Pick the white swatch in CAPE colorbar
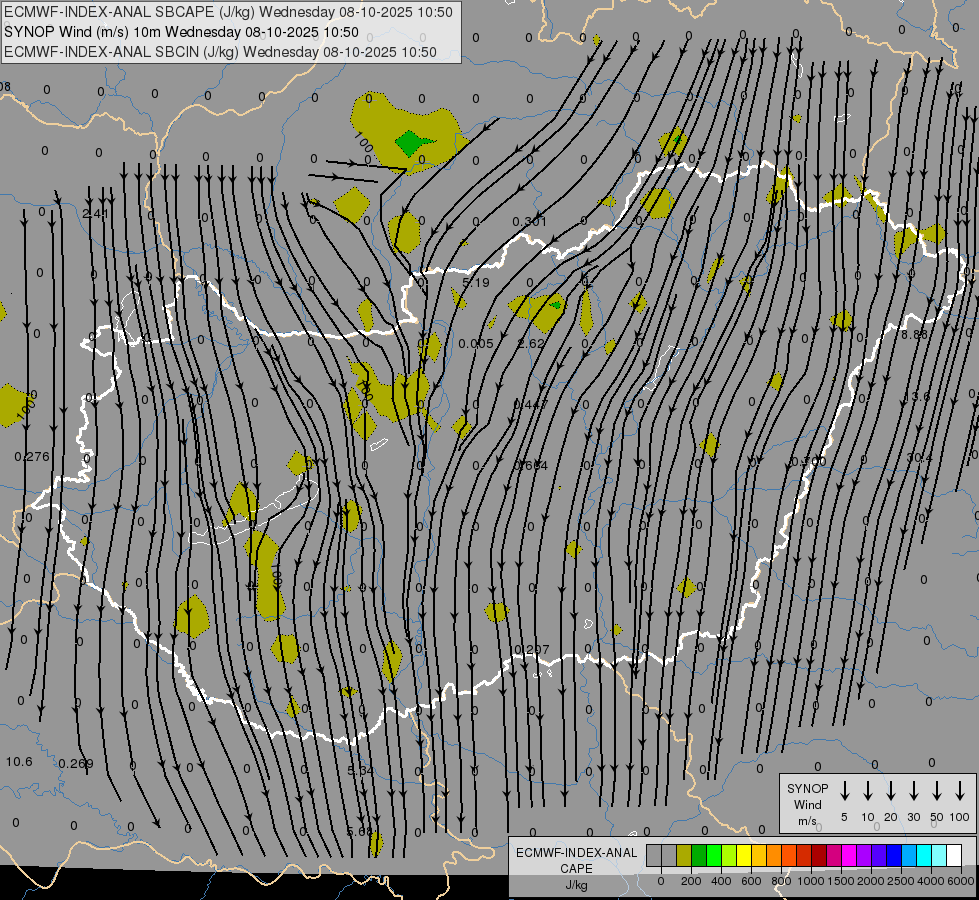979x900 pixels. [x=954, y=855]
